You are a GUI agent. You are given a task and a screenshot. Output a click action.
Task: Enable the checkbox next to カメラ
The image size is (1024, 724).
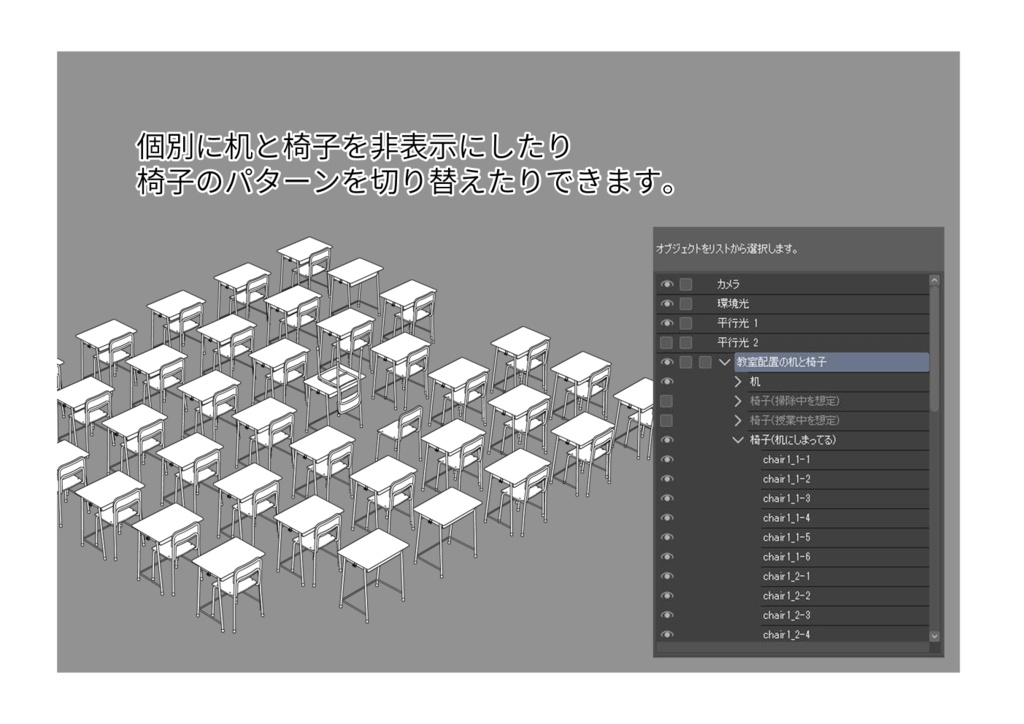685,284
